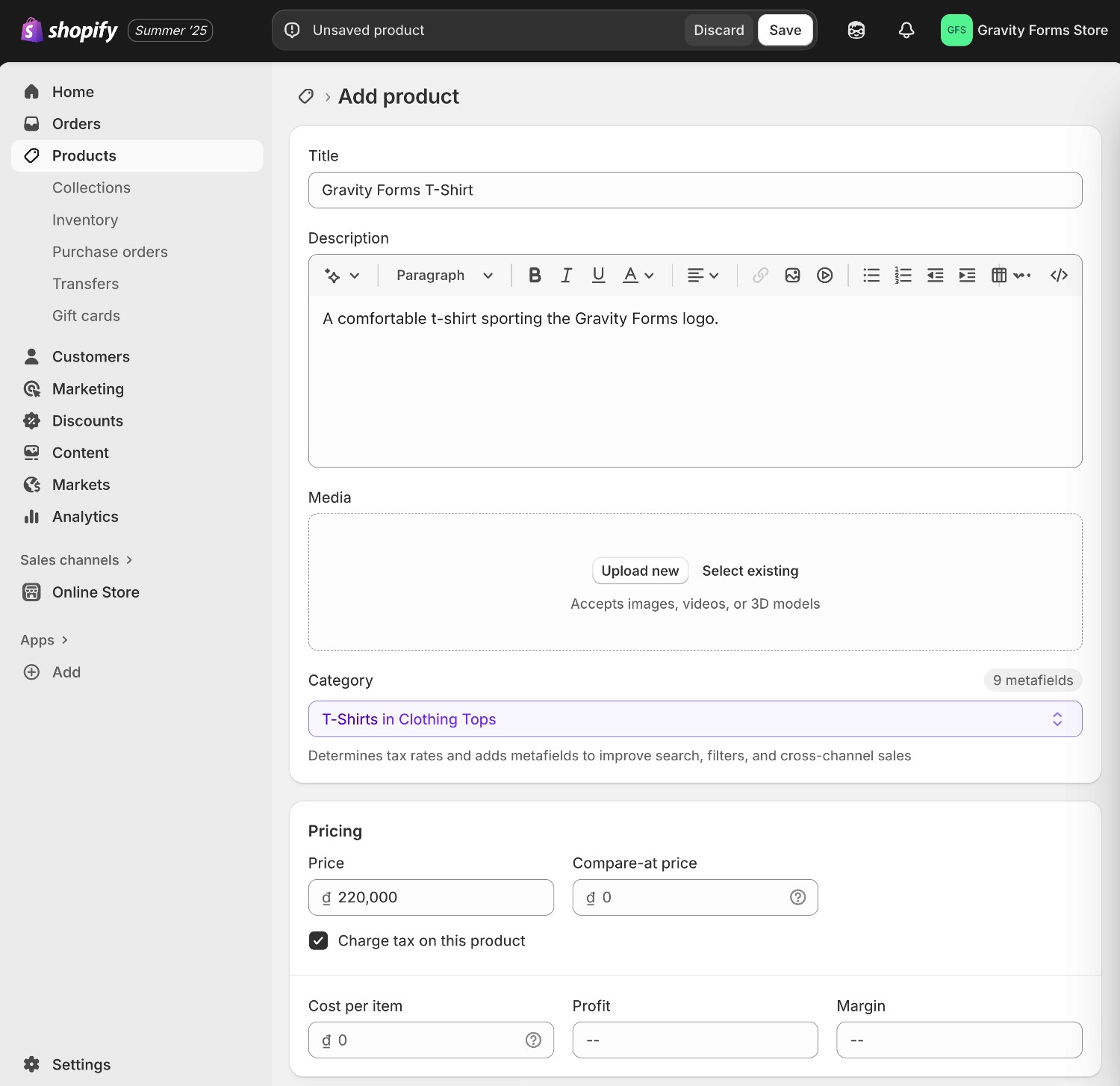
Task: Insert video into description
Action: (824, 276)
